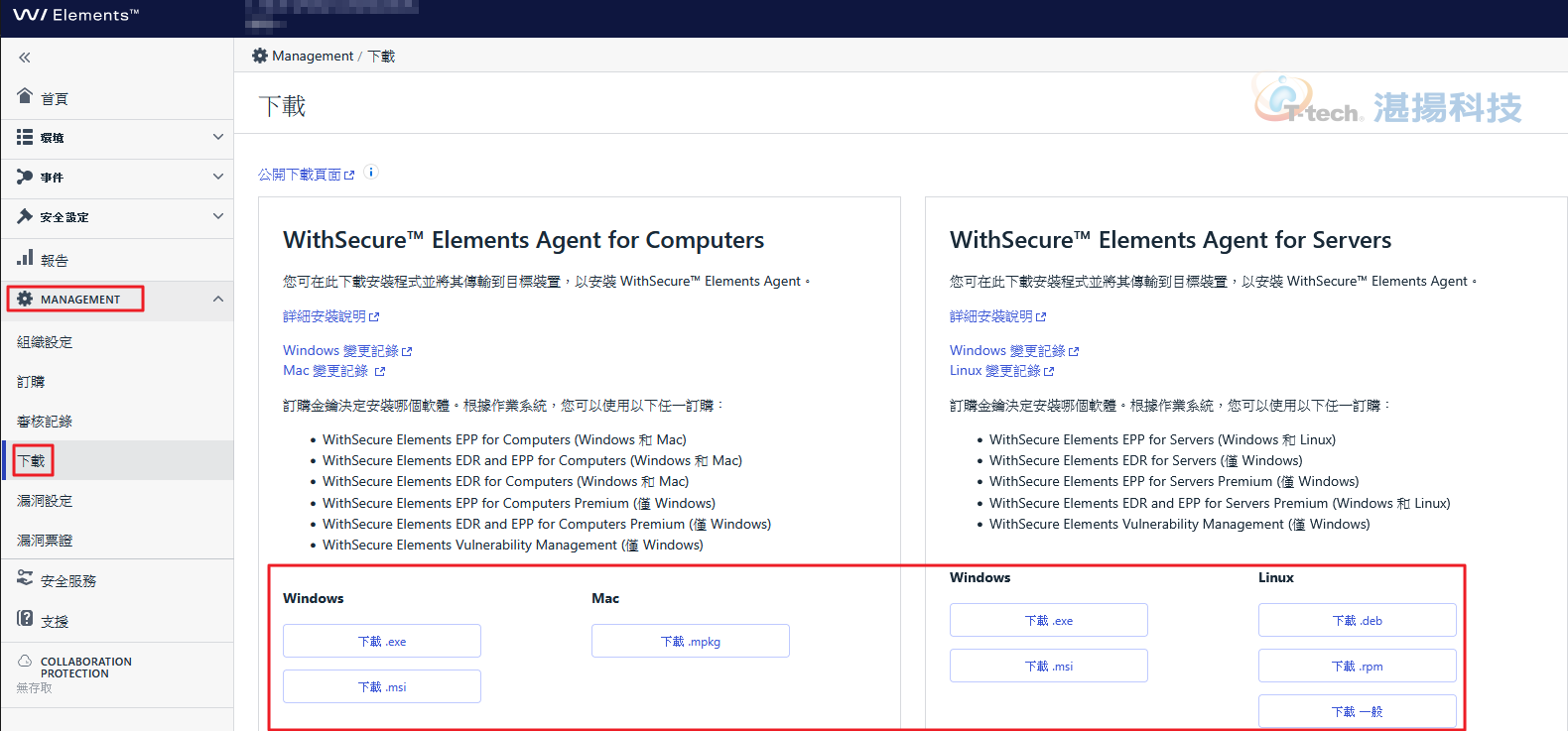1568x731 pixels.
Task: Click the 無存取 label under Collaboration Protection
Action: tap(35, 688)
